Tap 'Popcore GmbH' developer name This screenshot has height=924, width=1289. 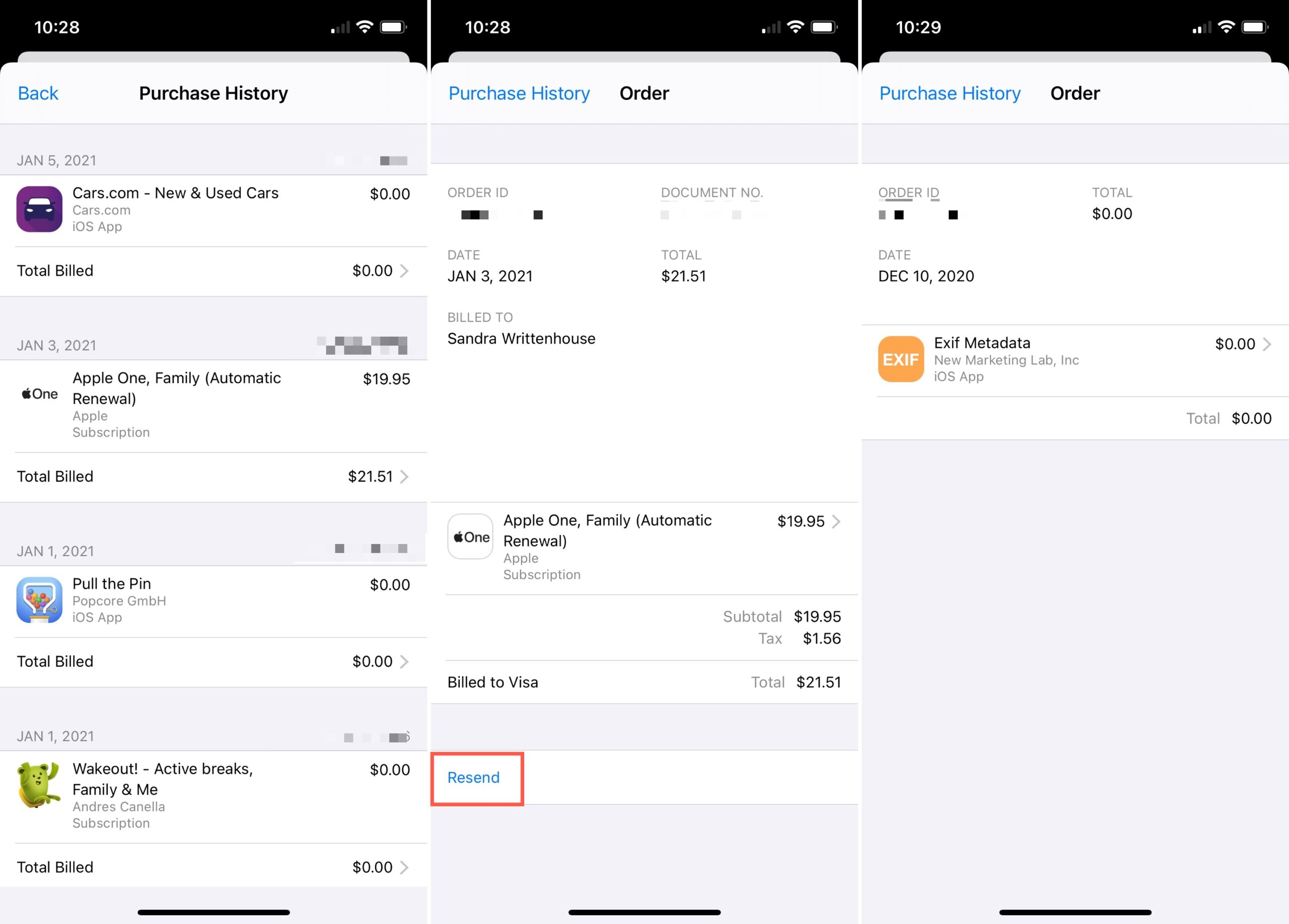119,601
